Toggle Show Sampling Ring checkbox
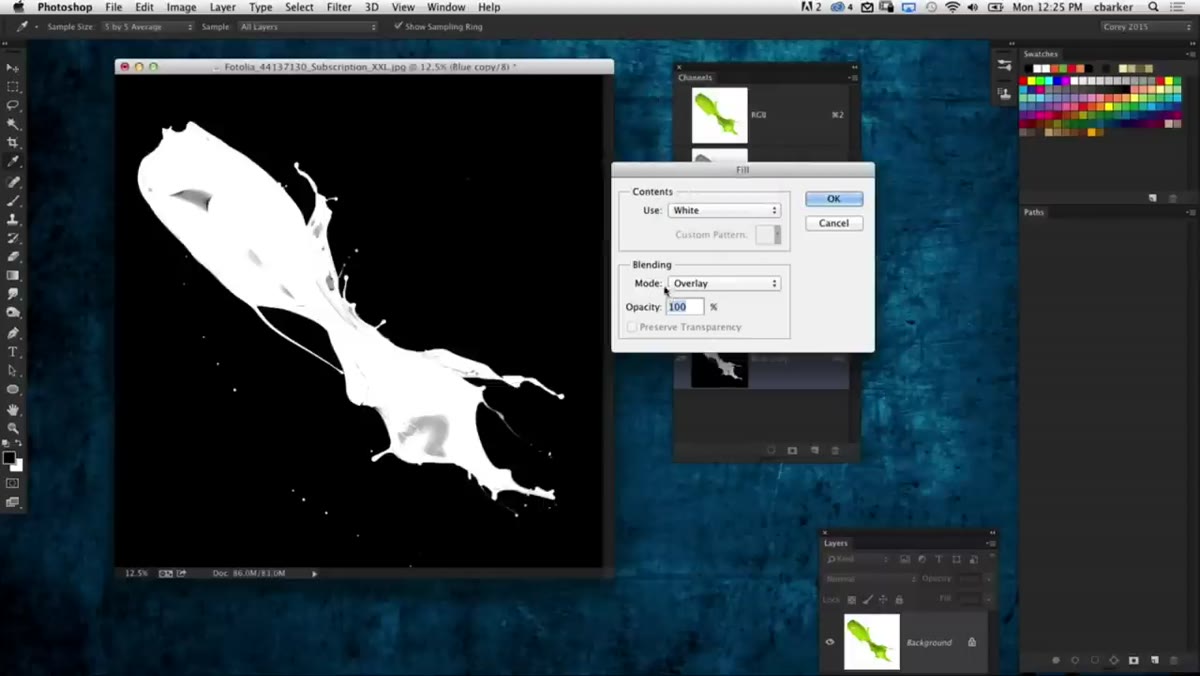This screenshot has height=676, width=1200. [x=398, y=26]
